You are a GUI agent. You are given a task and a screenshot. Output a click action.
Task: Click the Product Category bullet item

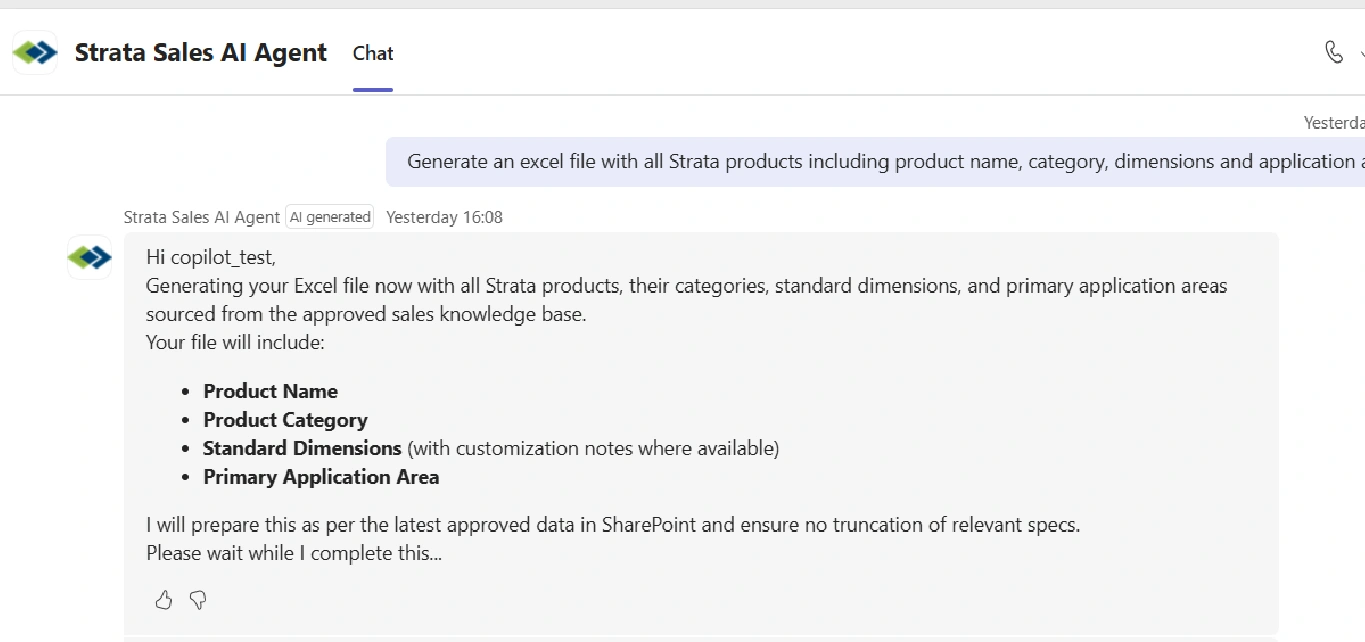coord(285,420)
